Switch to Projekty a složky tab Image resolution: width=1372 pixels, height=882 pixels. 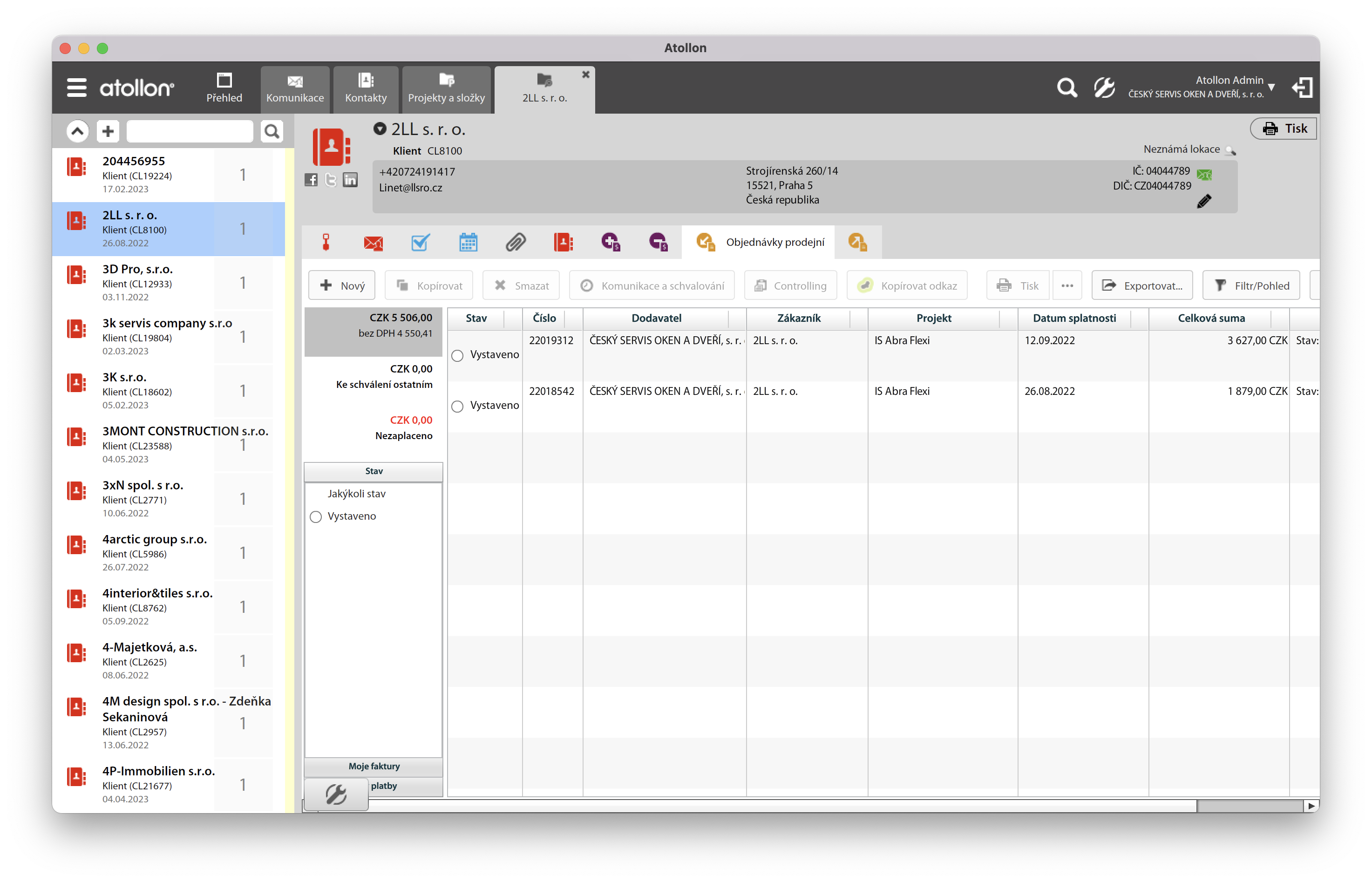(x=446, y=89)
